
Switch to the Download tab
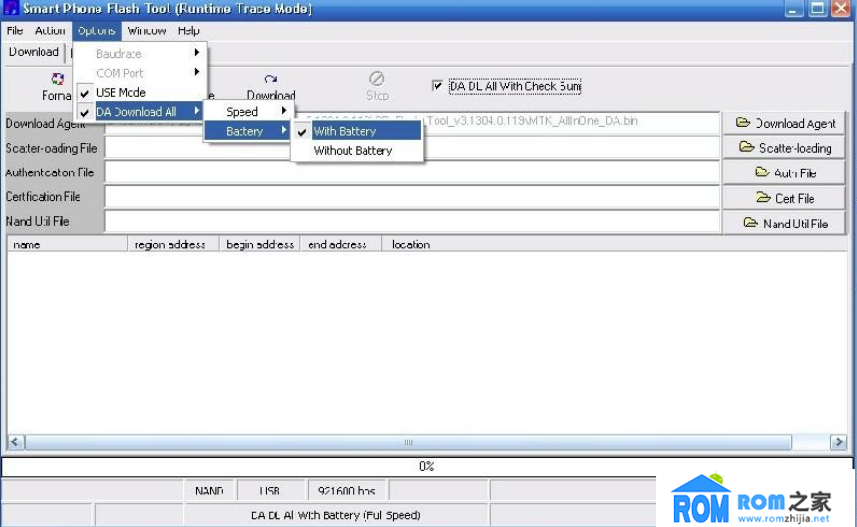point(34,52)
